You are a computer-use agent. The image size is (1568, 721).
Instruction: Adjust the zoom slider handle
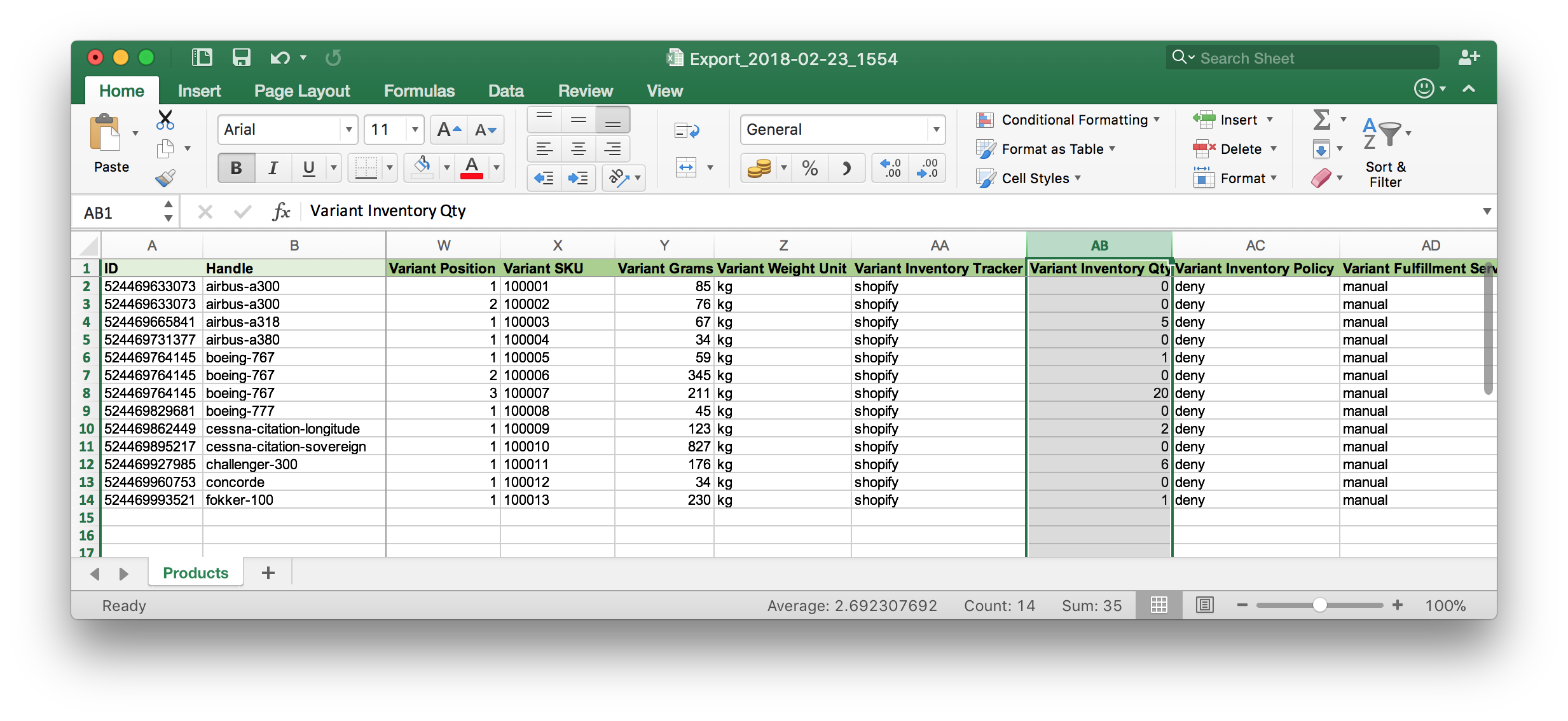coord(1319,605)
